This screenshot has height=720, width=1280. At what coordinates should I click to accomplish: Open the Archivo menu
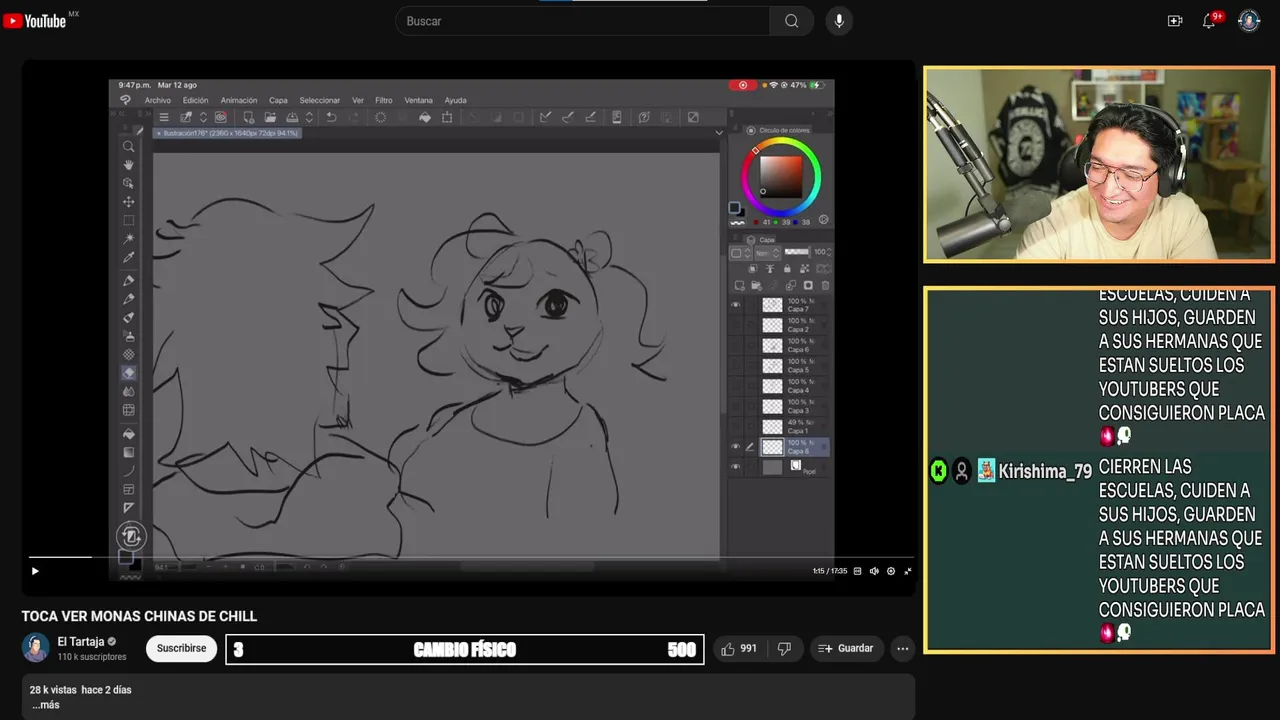point(158,100)
